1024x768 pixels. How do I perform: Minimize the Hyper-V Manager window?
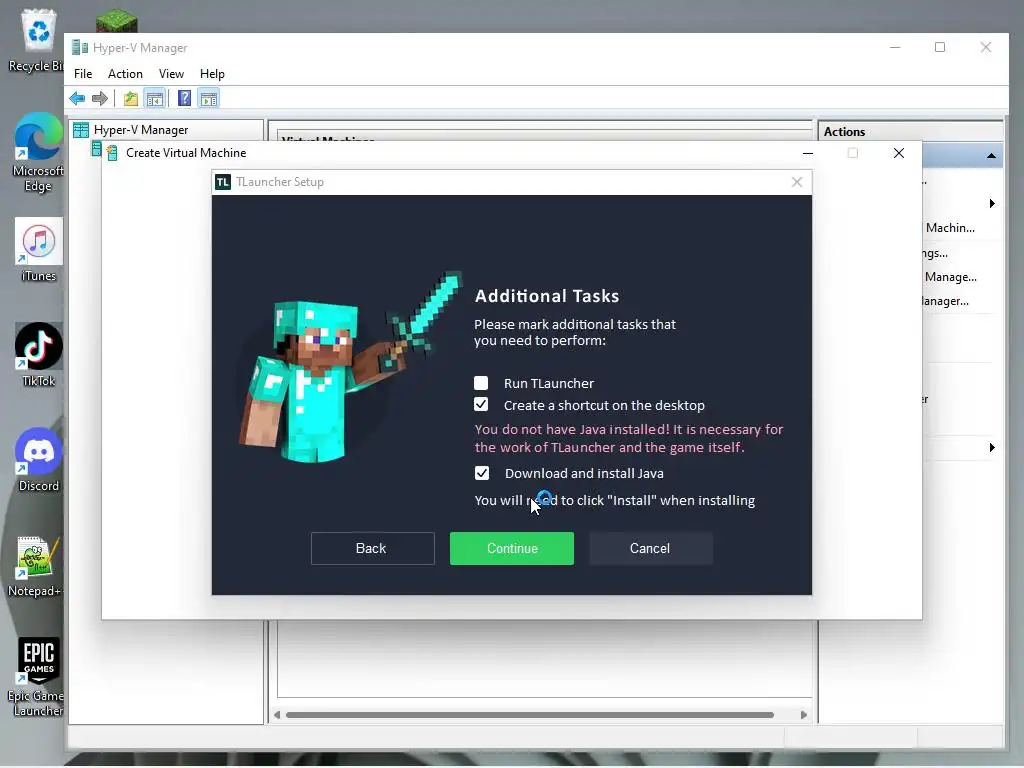(x=895, y=47)
